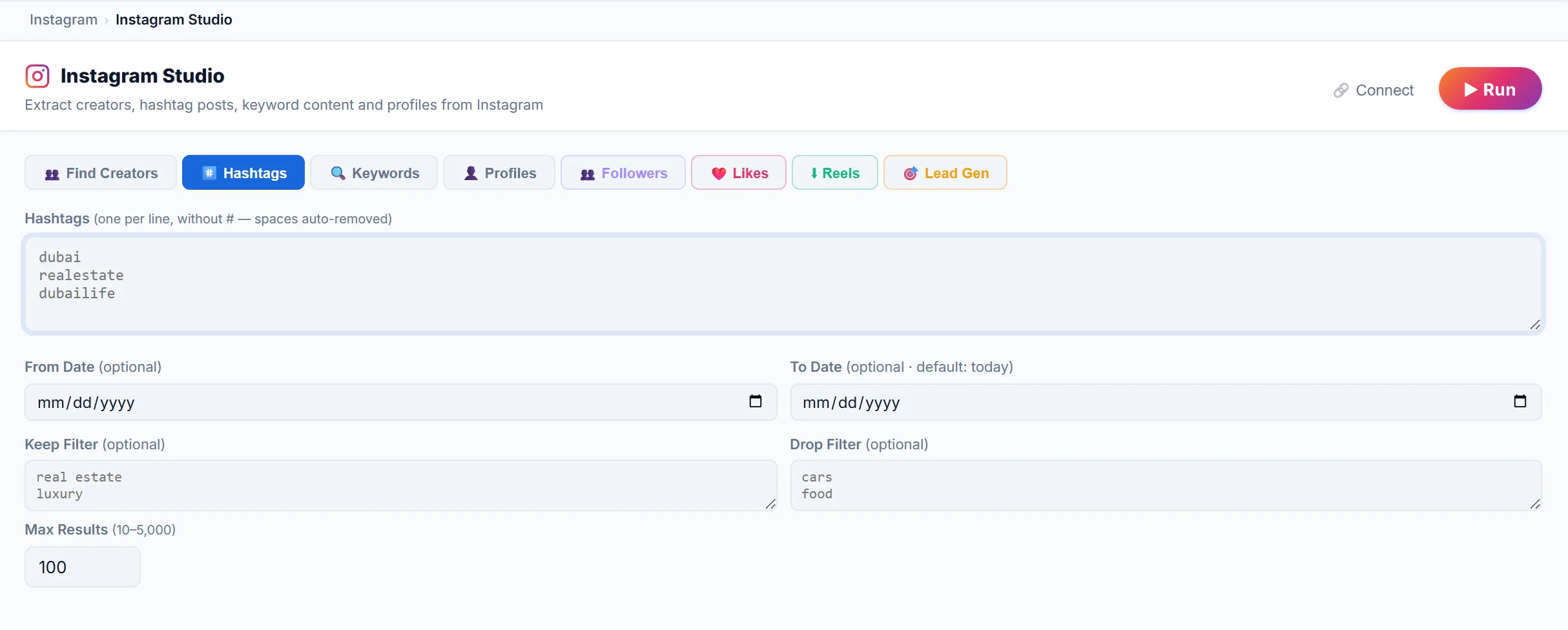Click the 'realestate' hashtag line

click(x=81, y=275)
